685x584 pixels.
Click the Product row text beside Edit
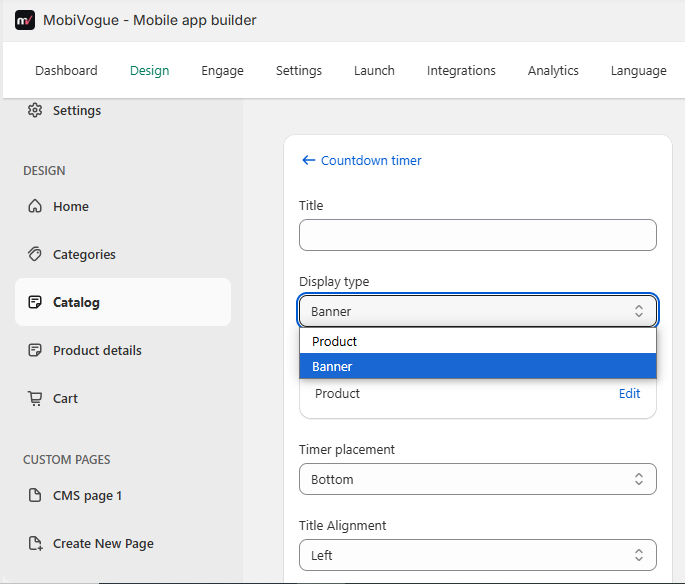[x=337, y=394]
